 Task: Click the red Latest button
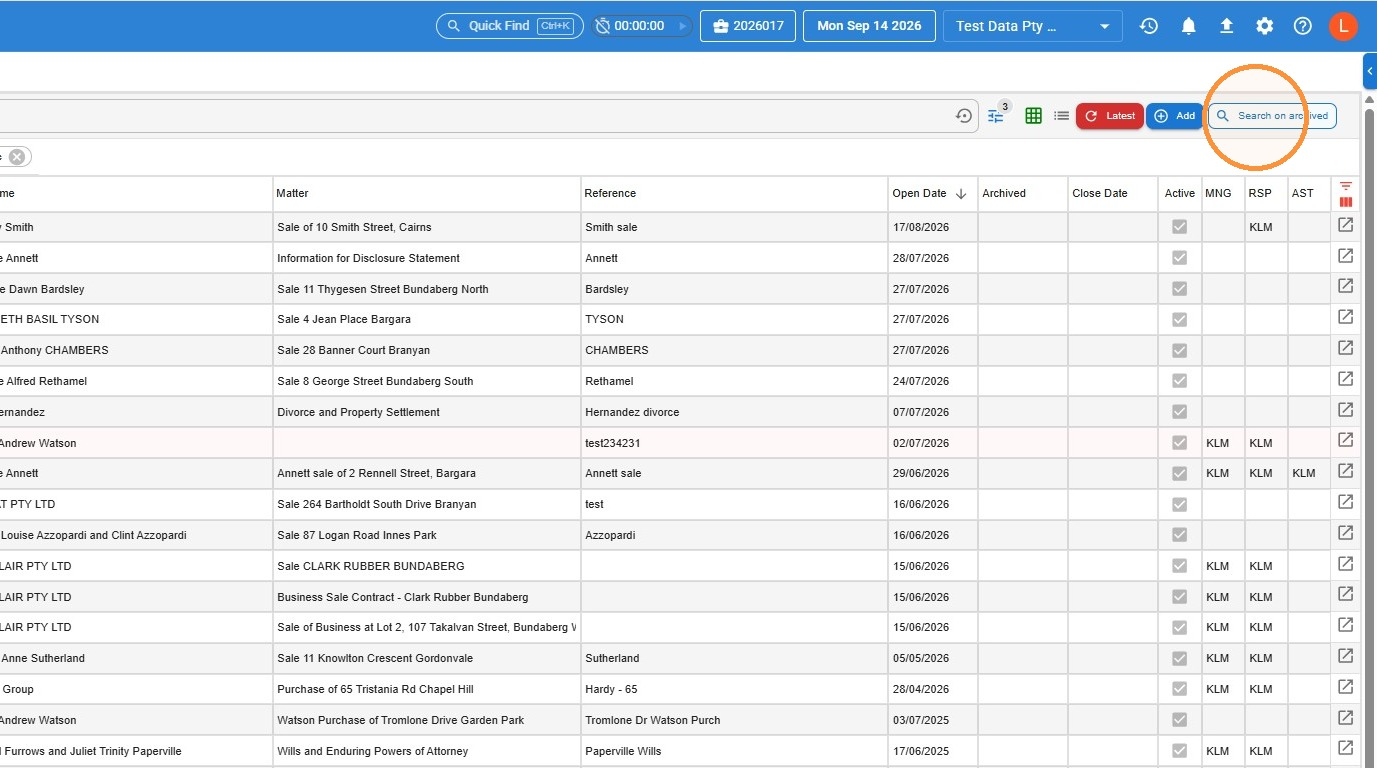tap(1110, 116)
